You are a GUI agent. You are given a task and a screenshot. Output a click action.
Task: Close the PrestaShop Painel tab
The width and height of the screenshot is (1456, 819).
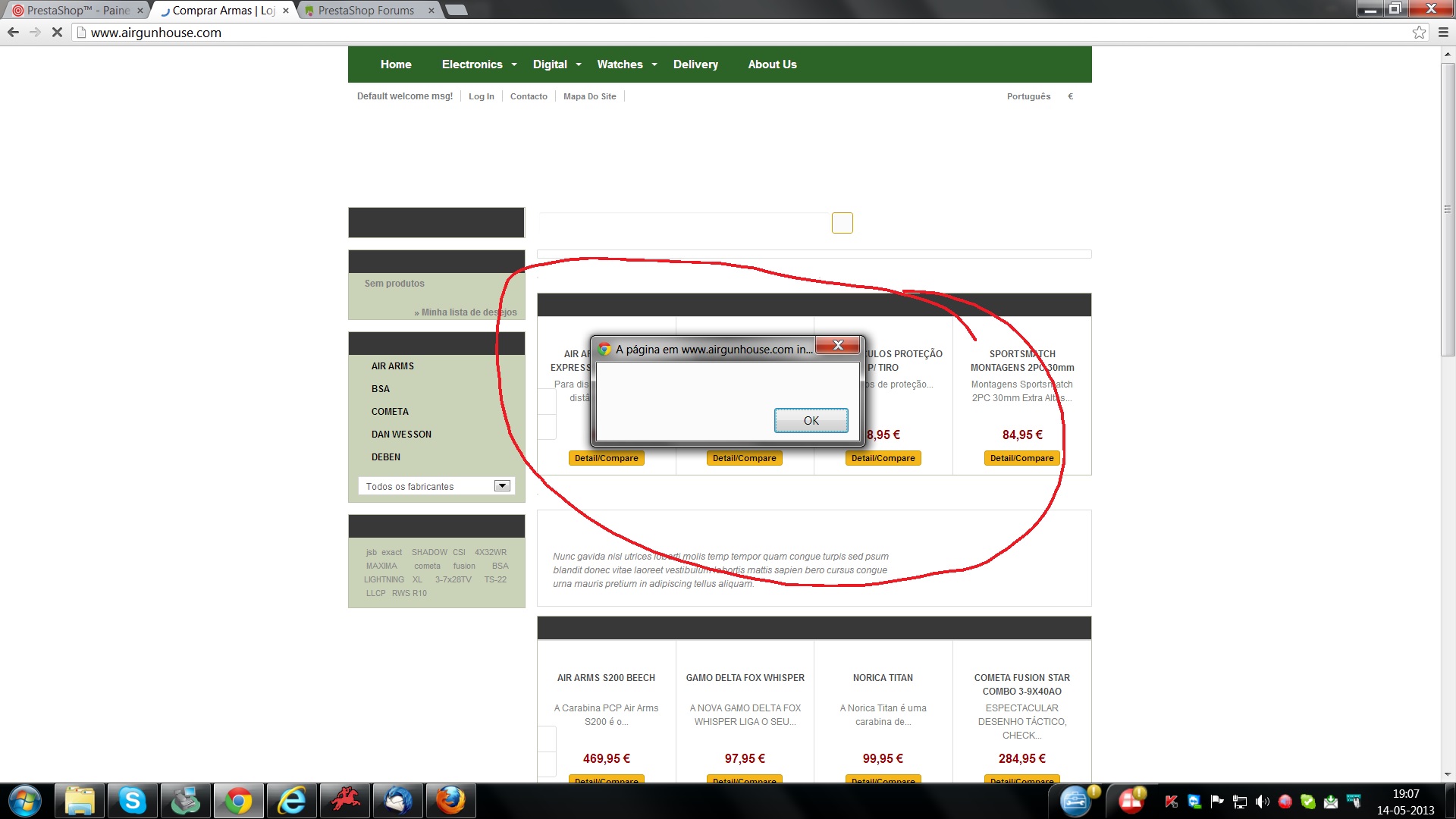[x=140, y=11]
